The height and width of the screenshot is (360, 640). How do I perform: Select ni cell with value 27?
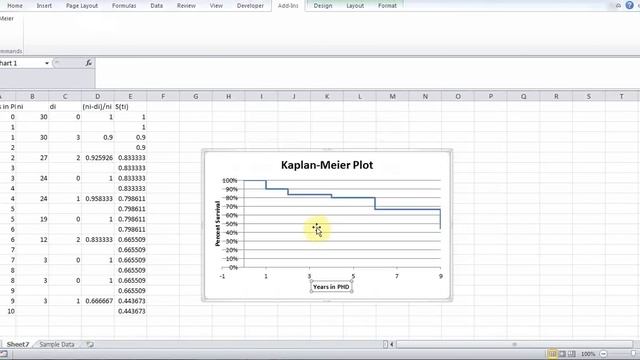[x=32, y=158]
